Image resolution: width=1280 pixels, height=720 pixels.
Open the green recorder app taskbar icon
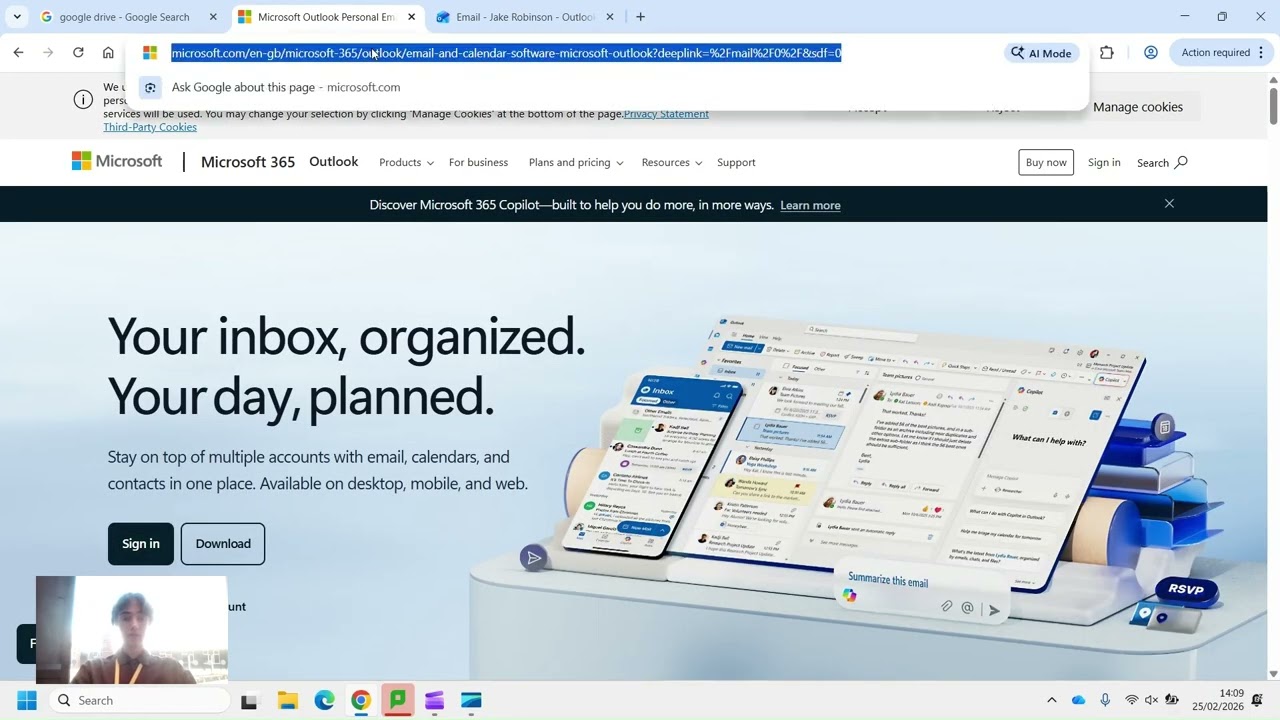(397, 701)
